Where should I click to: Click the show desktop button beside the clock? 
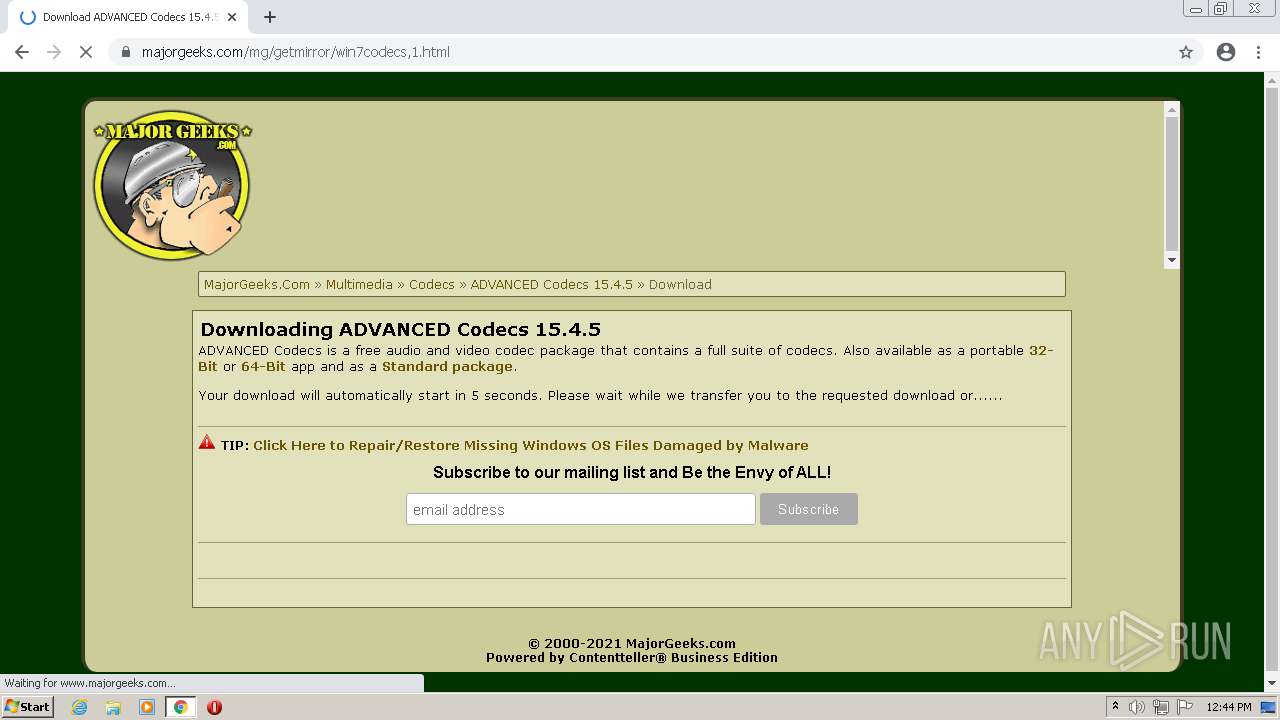point(1268,707)
